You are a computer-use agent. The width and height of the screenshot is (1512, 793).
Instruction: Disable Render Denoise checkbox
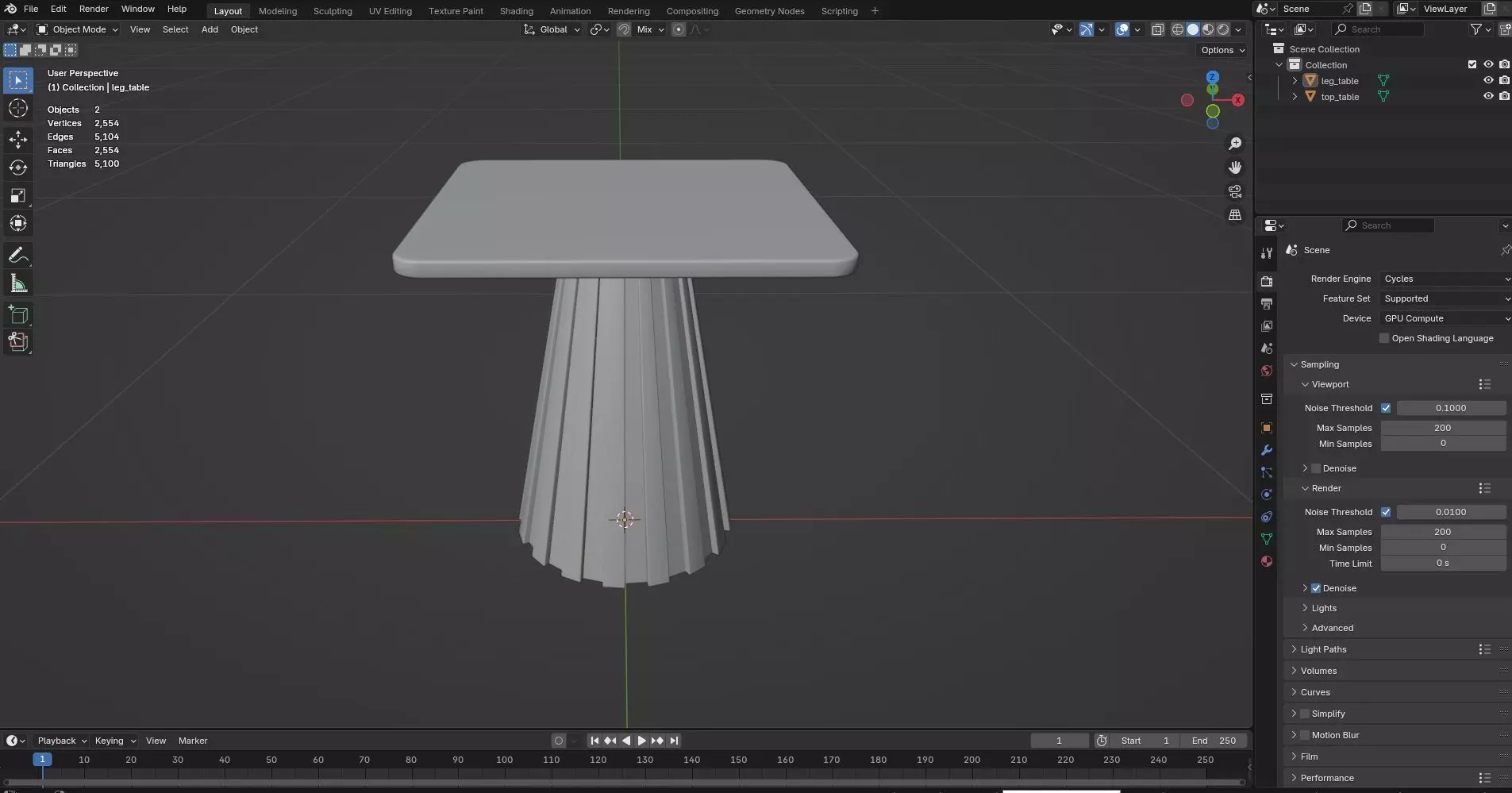(x=1316, y=588)
